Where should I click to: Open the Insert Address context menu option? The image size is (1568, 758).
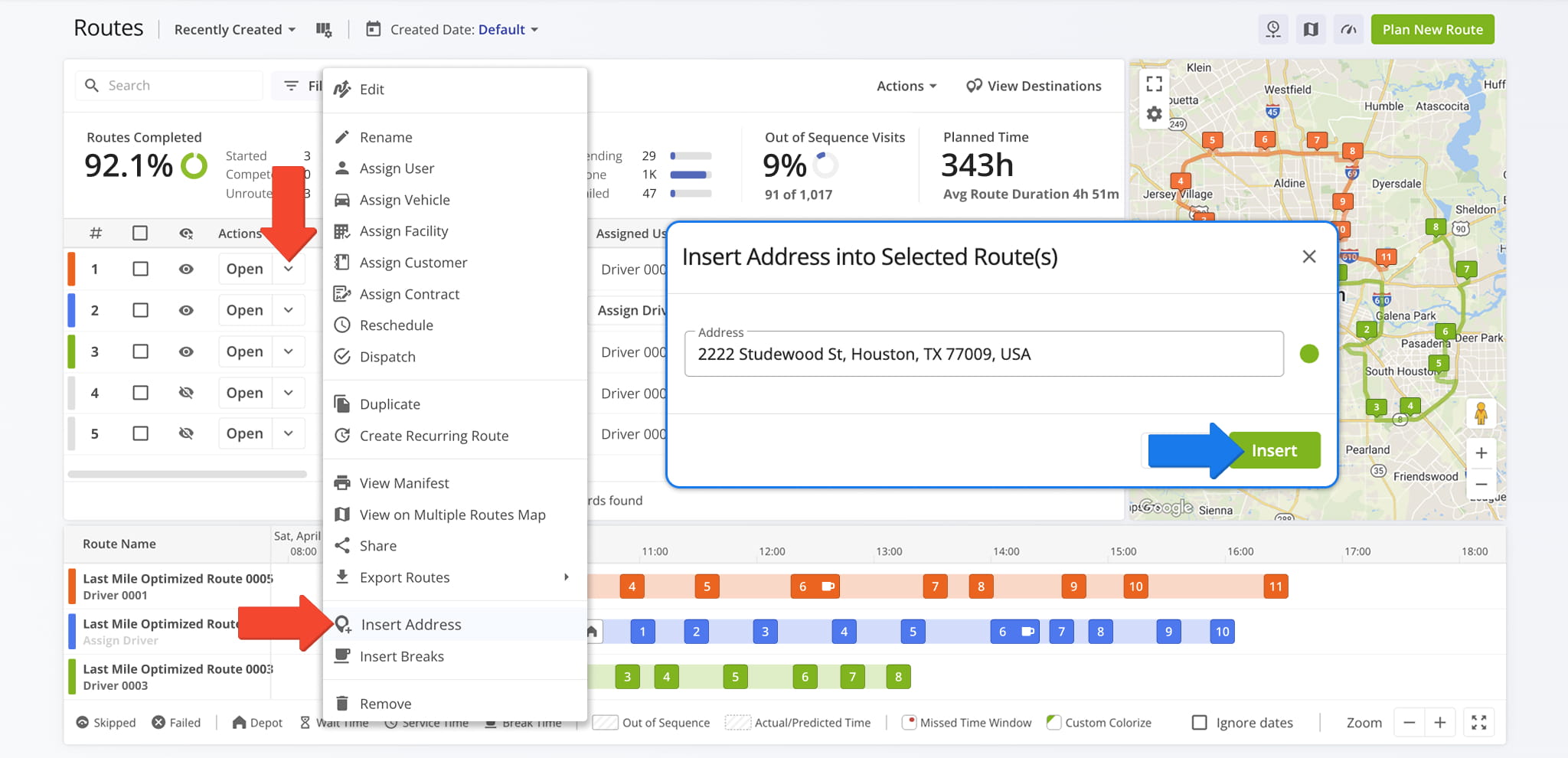point(410,624)
